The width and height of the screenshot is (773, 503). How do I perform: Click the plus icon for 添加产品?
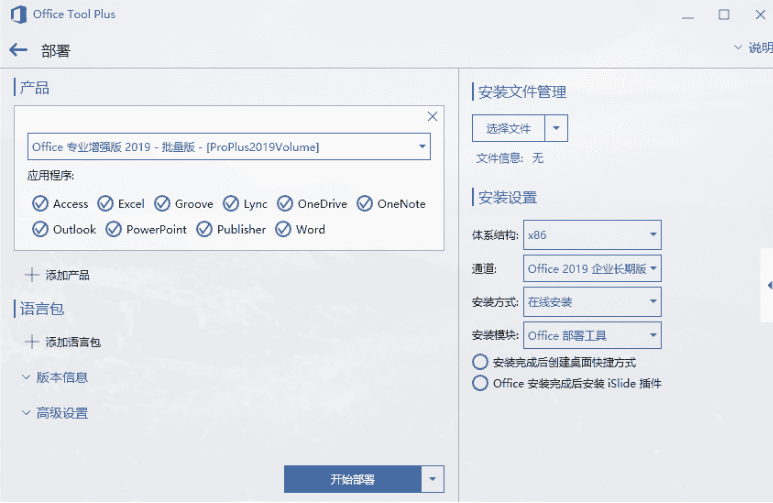click(x=32, y=275)
